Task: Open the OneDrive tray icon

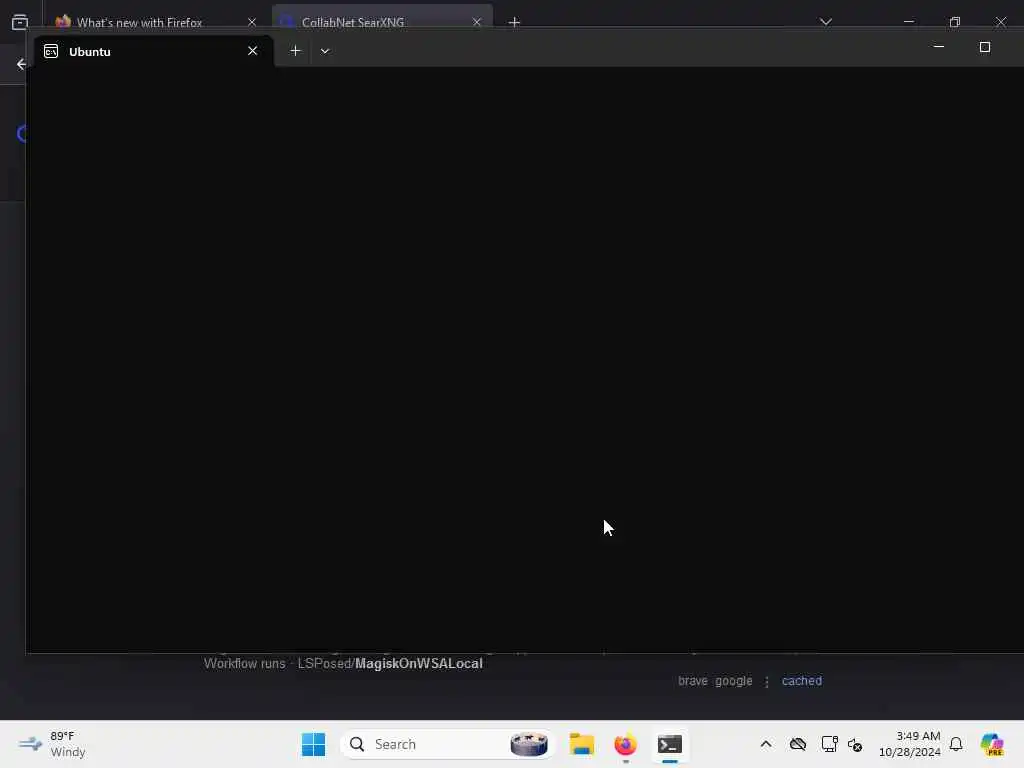Action: (x=797, y=744)
